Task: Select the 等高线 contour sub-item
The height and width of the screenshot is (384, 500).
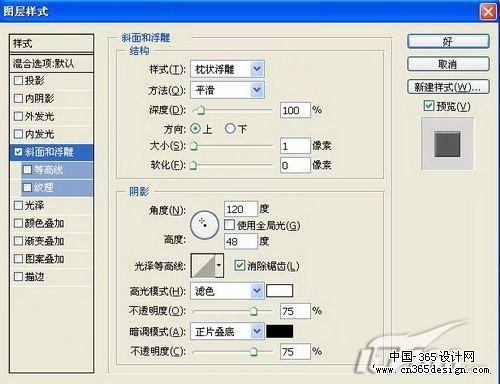Action: [57, 170]
